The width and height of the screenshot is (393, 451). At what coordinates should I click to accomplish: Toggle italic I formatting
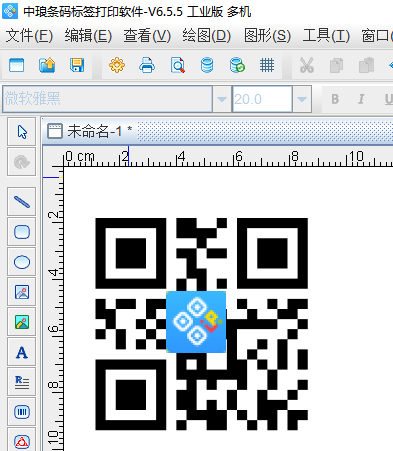[x=361, y=99]
